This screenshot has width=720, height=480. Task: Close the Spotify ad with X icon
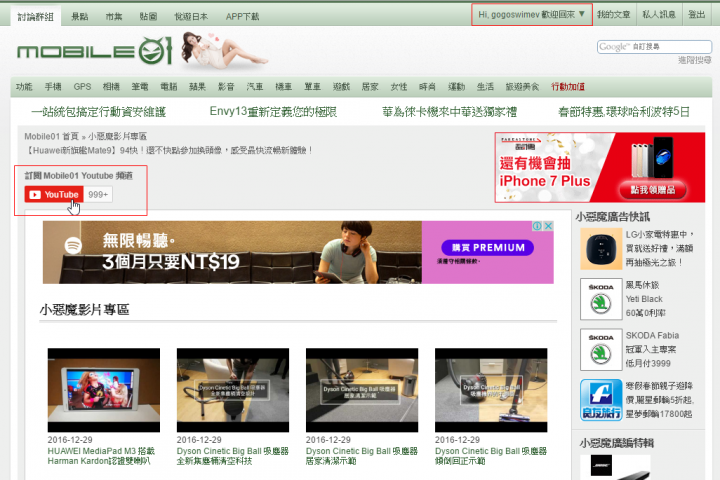click(x=548, y=226)
